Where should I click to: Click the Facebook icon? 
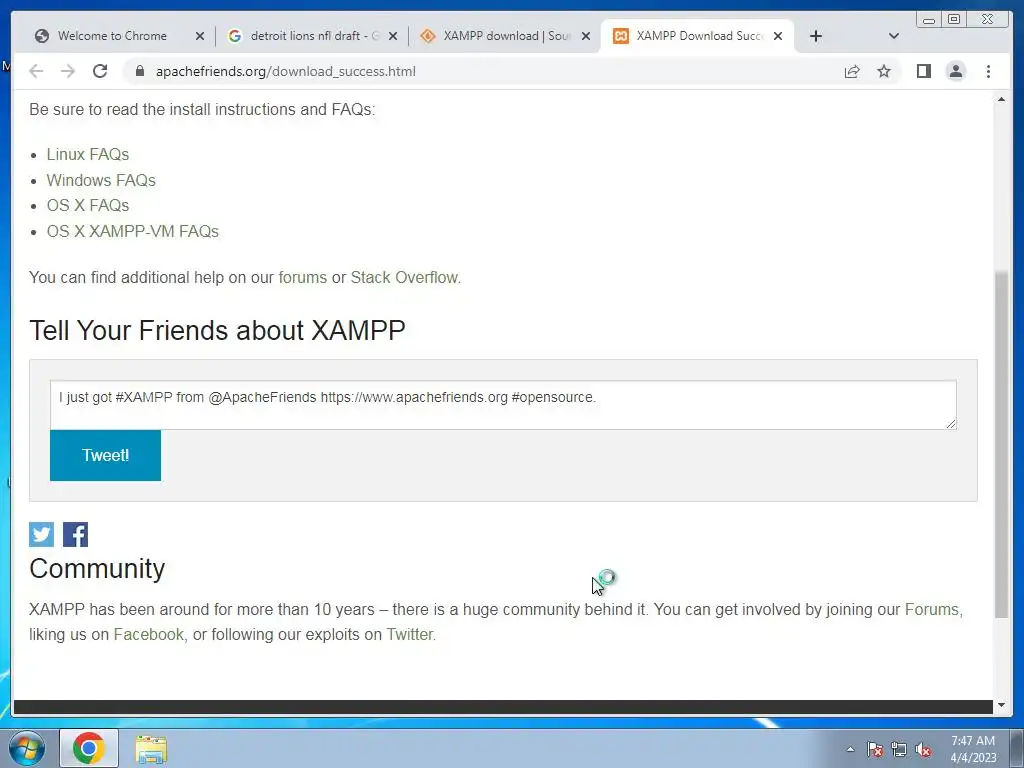pos(75,534)
